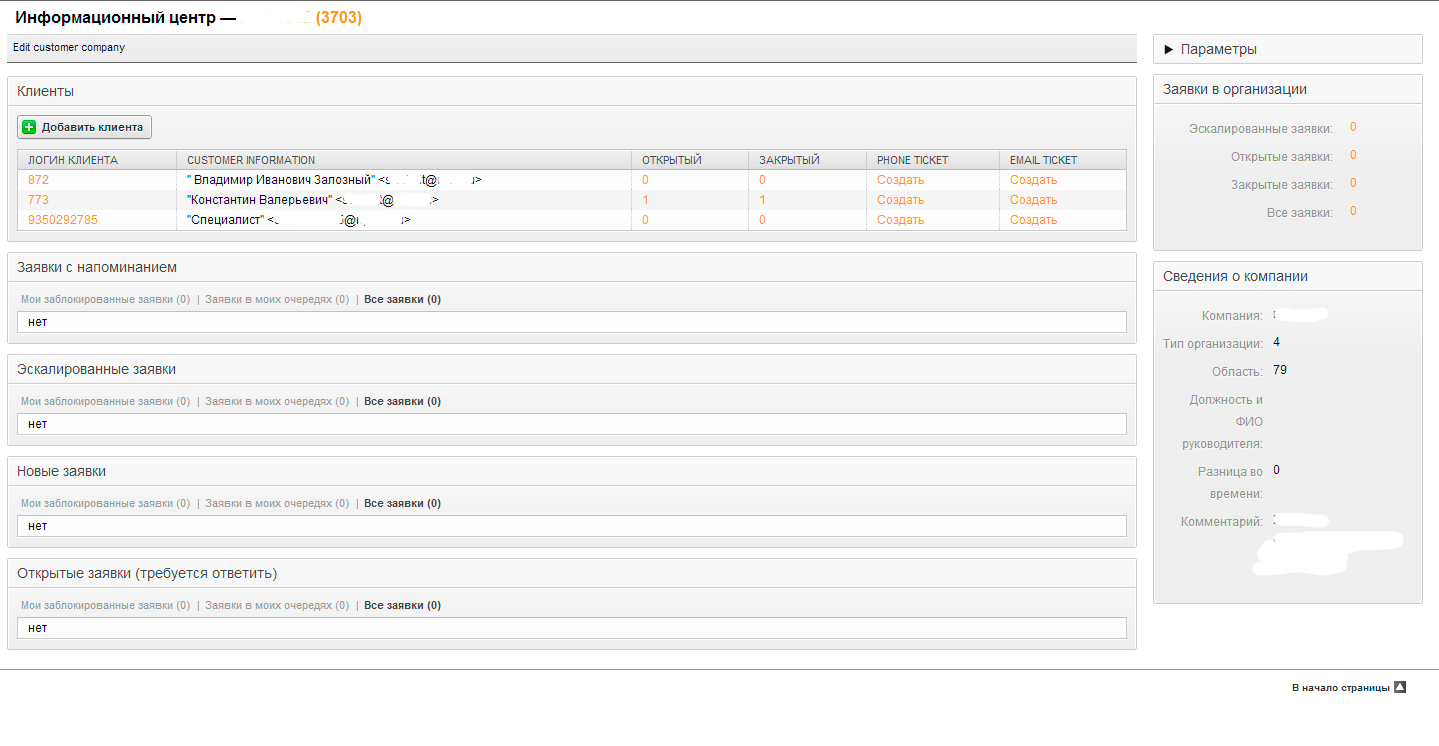The height and width of the screenshot is (746, 1439).
Task: Click the Клиенты widget header
Action: point(572,91)
